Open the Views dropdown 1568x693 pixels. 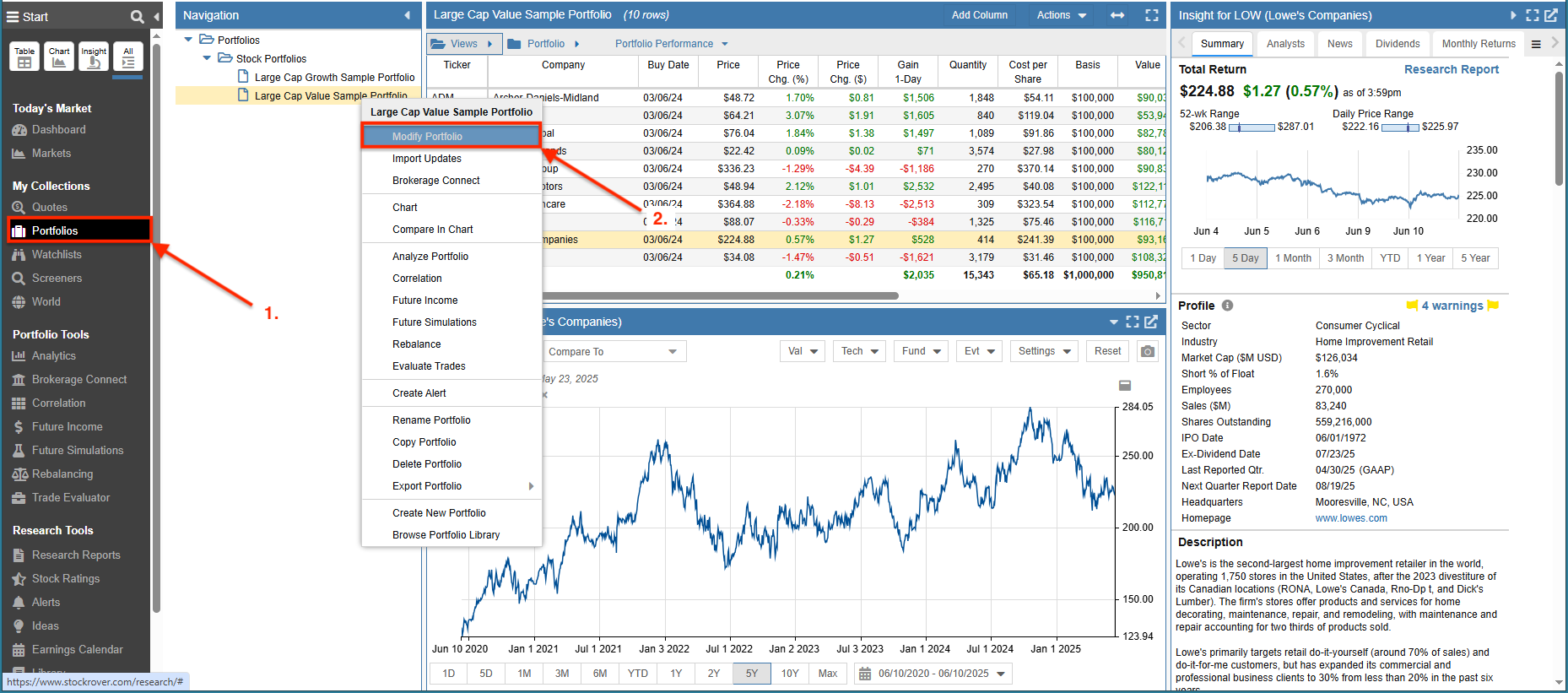coord(464,44)
